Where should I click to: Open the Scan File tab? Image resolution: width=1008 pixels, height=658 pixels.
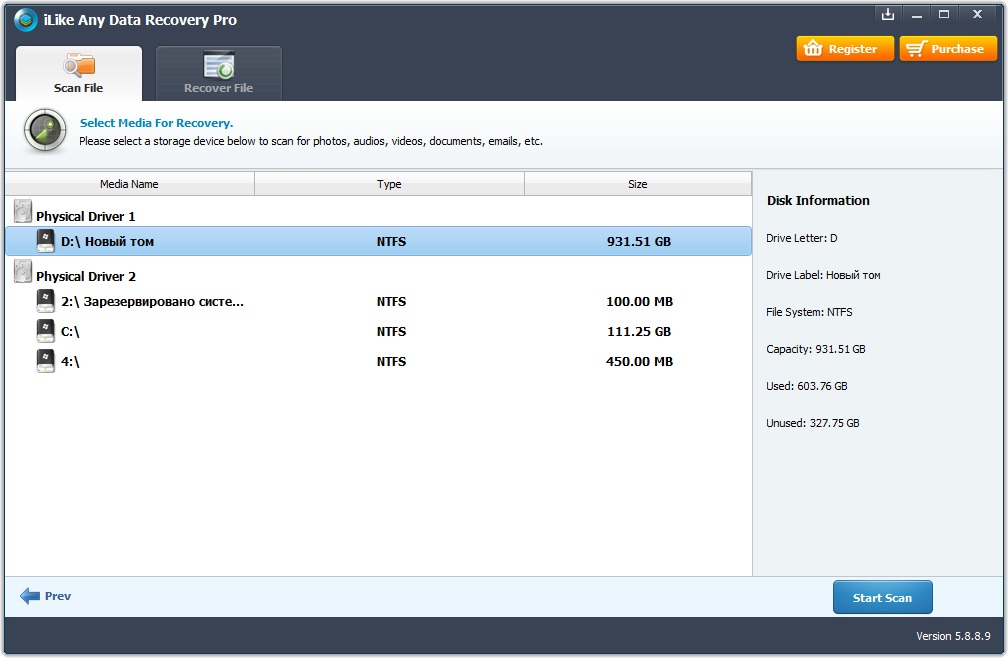point(79,74)
